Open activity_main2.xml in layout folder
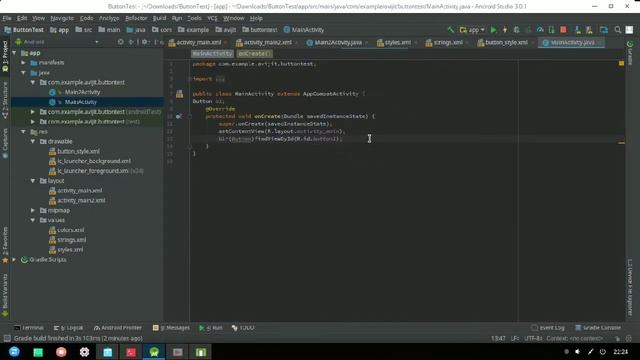The height and width of the screenshot is (360, 640). (x=81, y=200)
